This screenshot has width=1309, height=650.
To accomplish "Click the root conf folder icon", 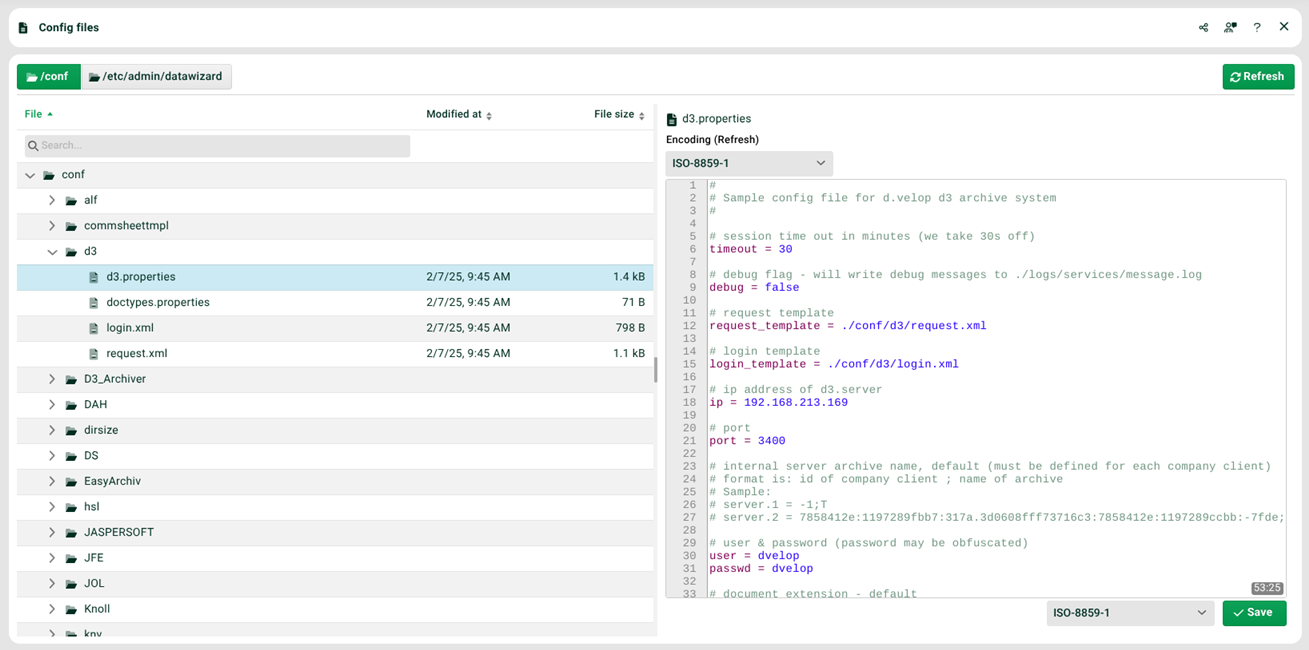I will click(x=48, y=175).
